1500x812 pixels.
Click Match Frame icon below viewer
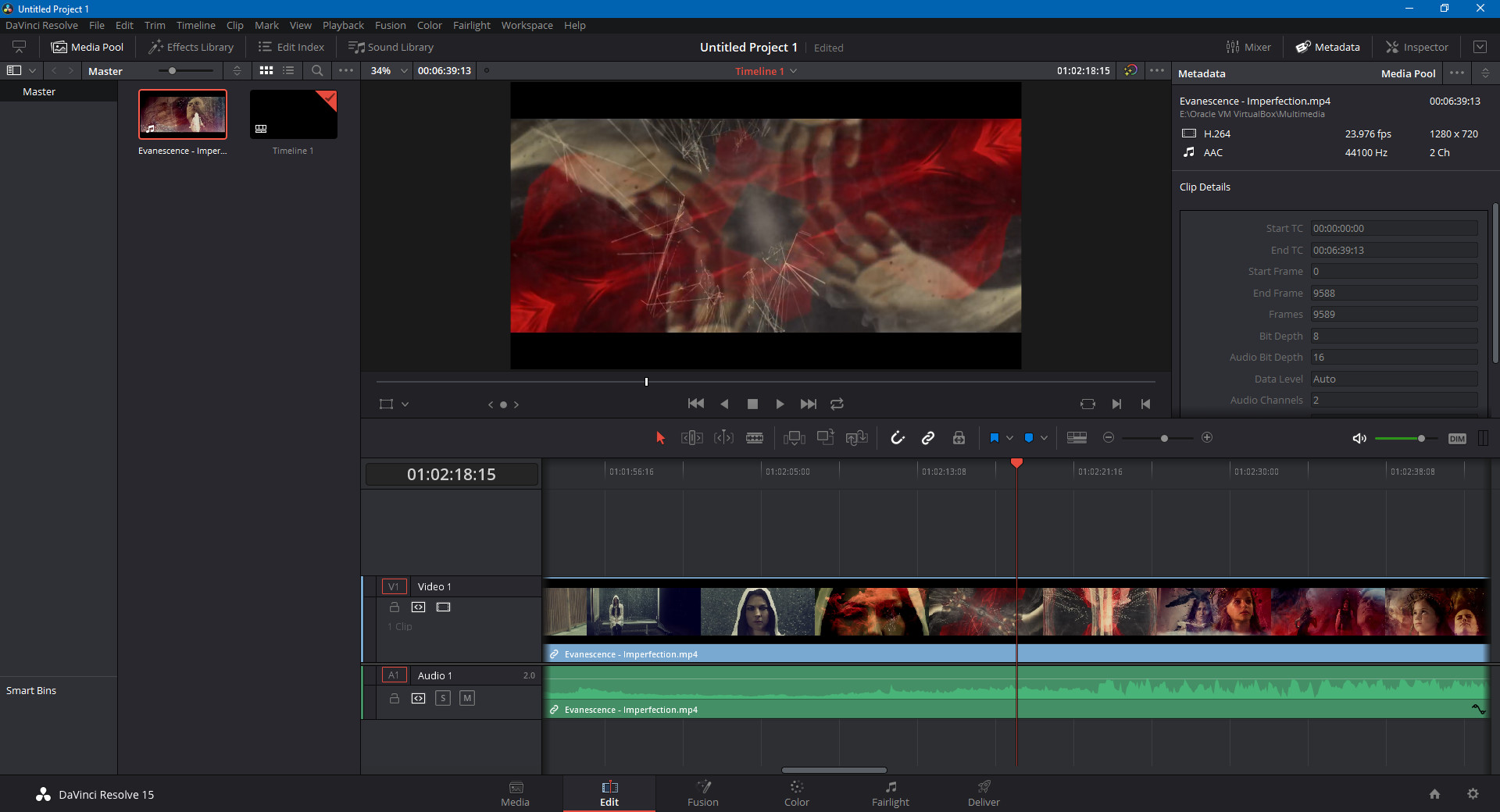[1087, 404]
